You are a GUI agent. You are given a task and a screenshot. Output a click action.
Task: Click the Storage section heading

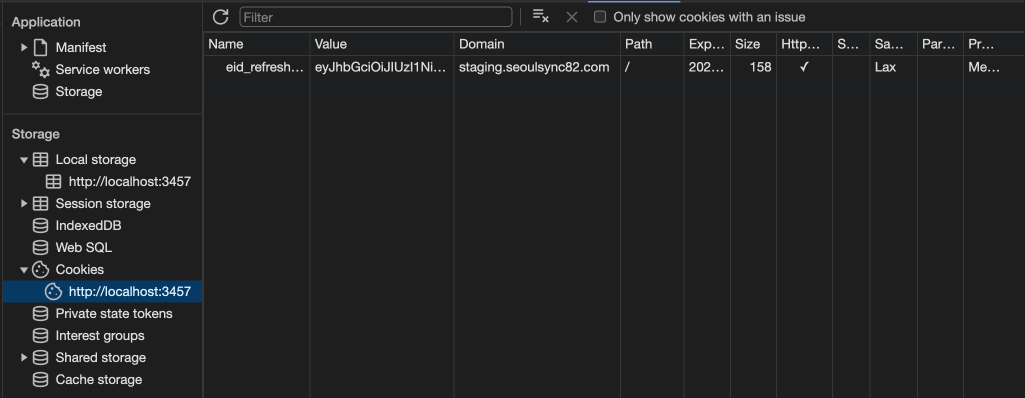pyautogui.click(x=35, y=134)
